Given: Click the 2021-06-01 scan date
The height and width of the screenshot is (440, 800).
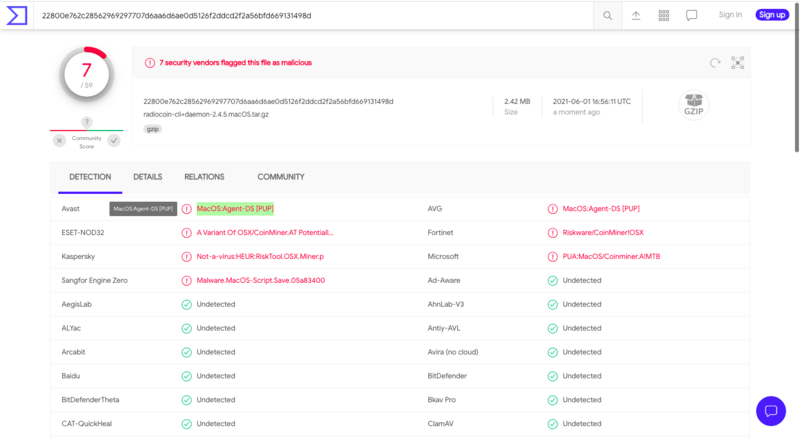Looking at the screenshot, I should pos(592,102).
